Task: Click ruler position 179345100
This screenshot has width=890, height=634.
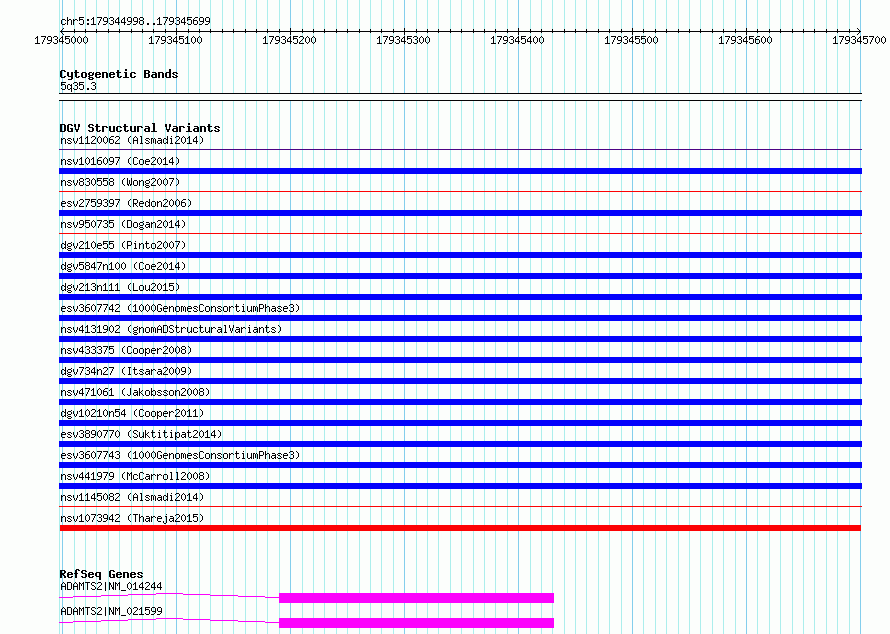Action: point(175,40)
